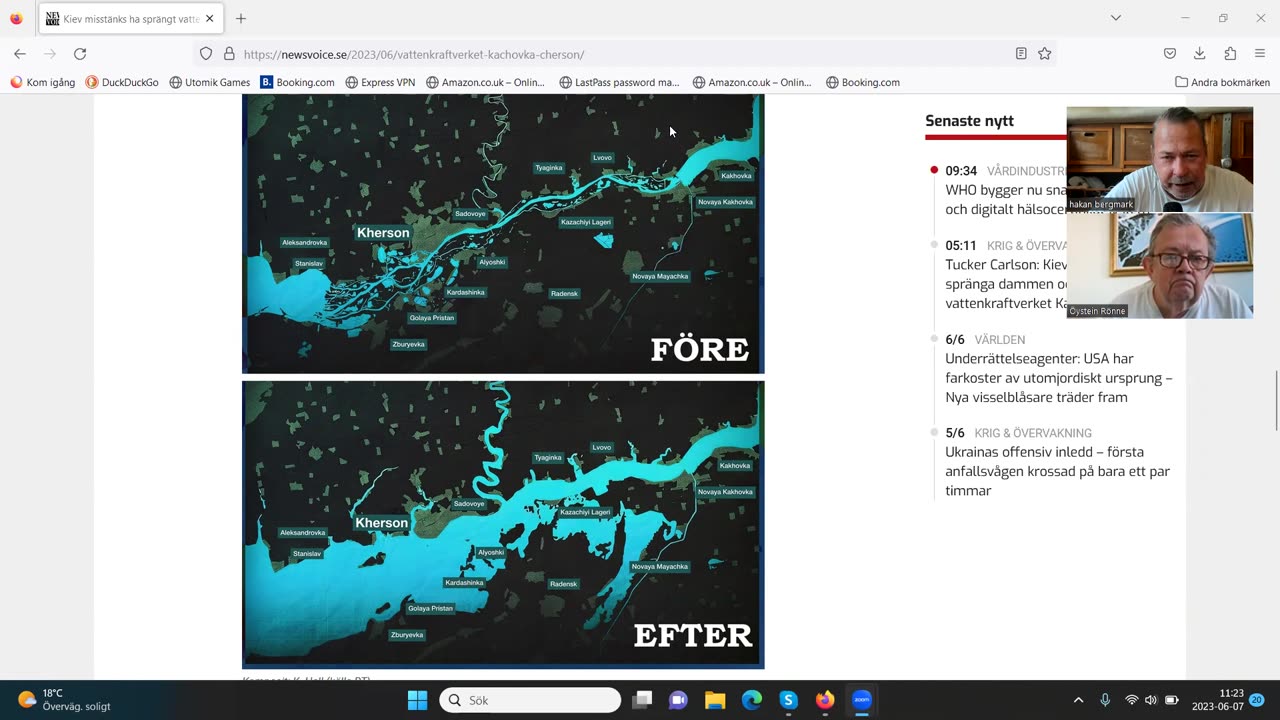This screenshot has width=1280, height=720.
Task: Click the KRIG & ÖVERVAKNING tag on 5/6
Action: (x=1033, y=433)
